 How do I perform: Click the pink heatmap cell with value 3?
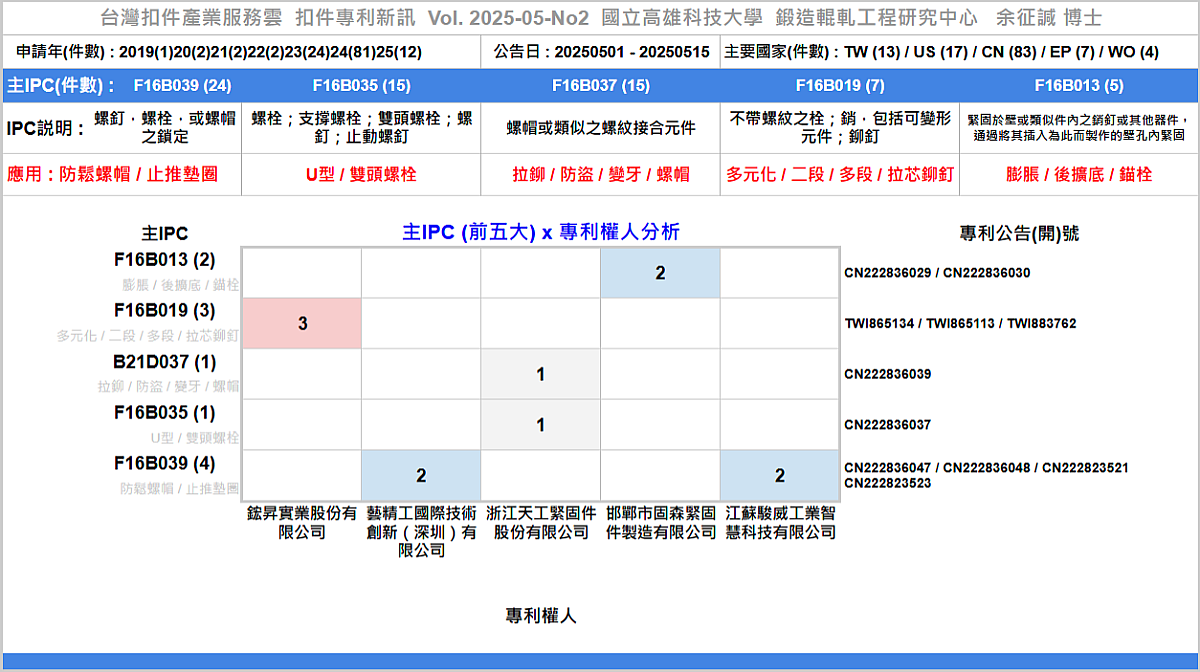point(302,324)
